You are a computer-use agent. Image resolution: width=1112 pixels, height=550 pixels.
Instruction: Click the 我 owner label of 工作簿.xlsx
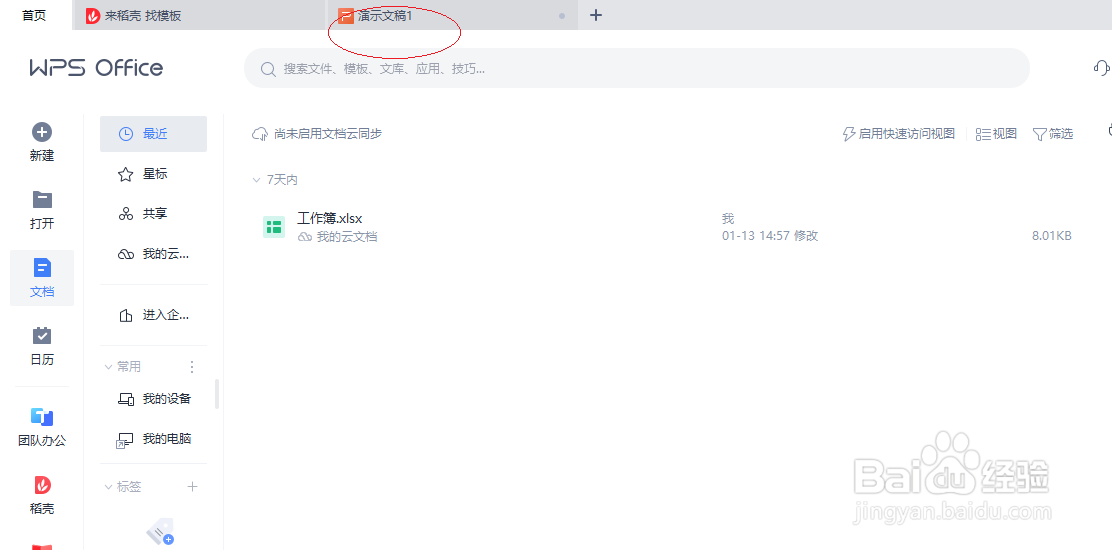pos(728,218)
